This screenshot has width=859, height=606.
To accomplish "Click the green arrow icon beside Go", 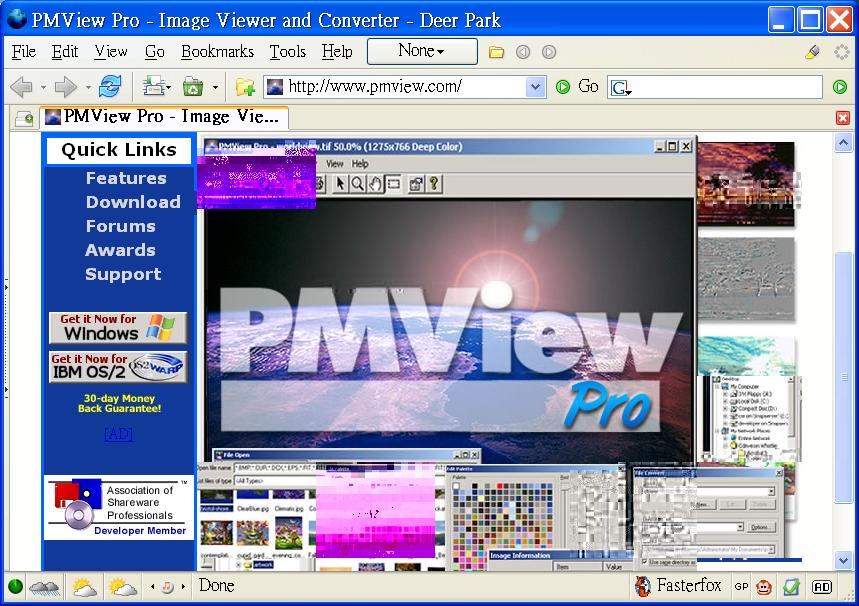I will [x=563, y=87].
